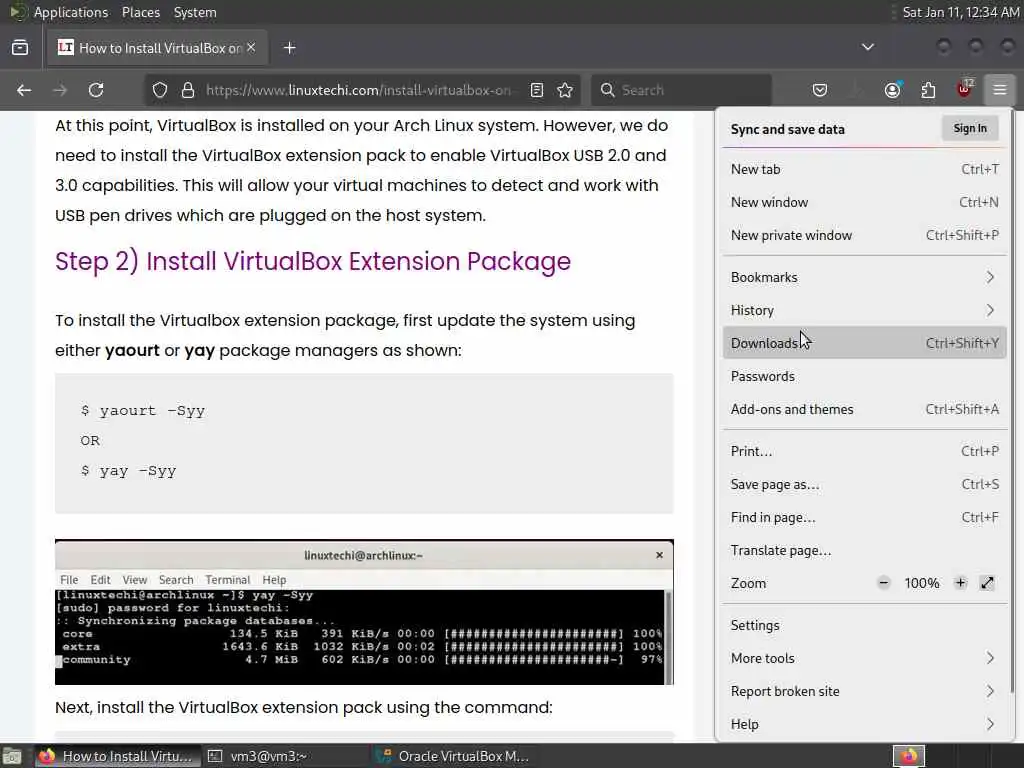Image resolution: width=1024 pixels, height=768 pixels.
Task: Expand the More tools submenu
Action: click(864, 658)
